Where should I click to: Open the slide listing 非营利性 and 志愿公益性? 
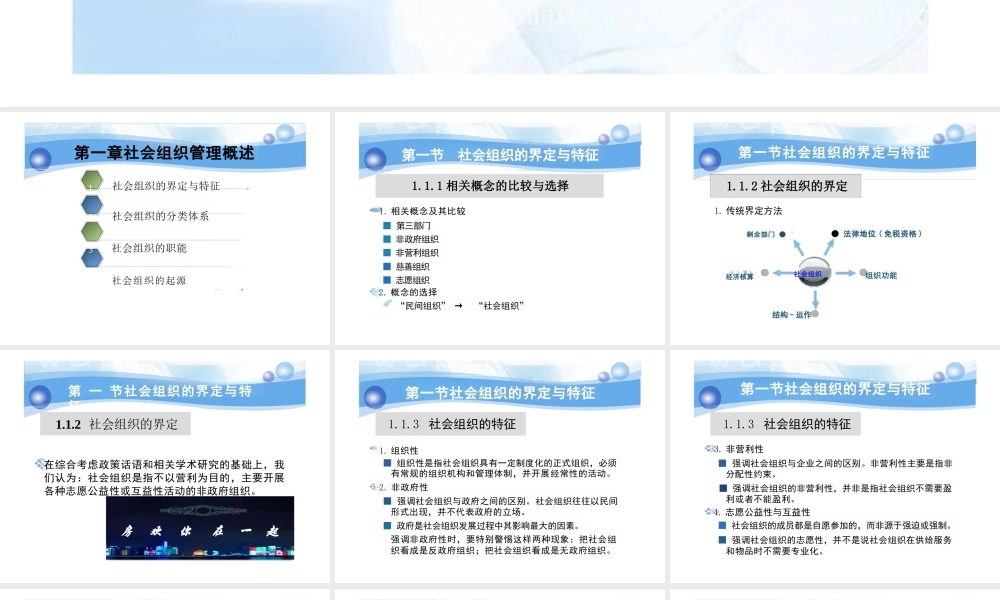point(835,466)
